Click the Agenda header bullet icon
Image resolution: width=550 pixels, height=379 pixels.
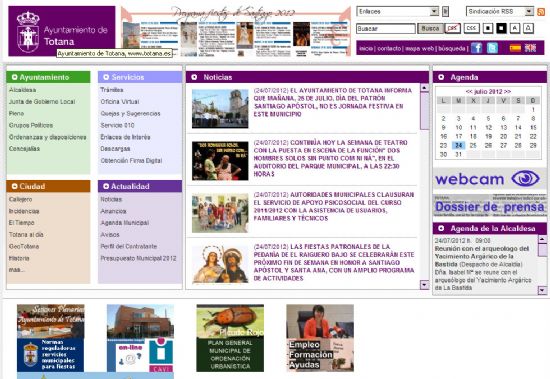point(441,77)
